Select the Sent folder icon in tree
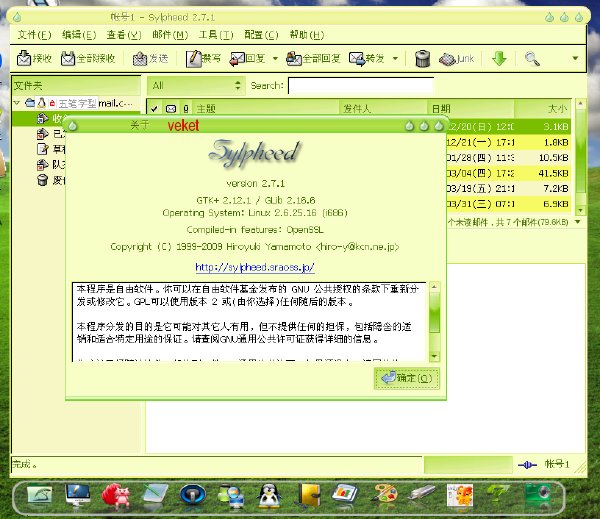 (x=42, y=134)
